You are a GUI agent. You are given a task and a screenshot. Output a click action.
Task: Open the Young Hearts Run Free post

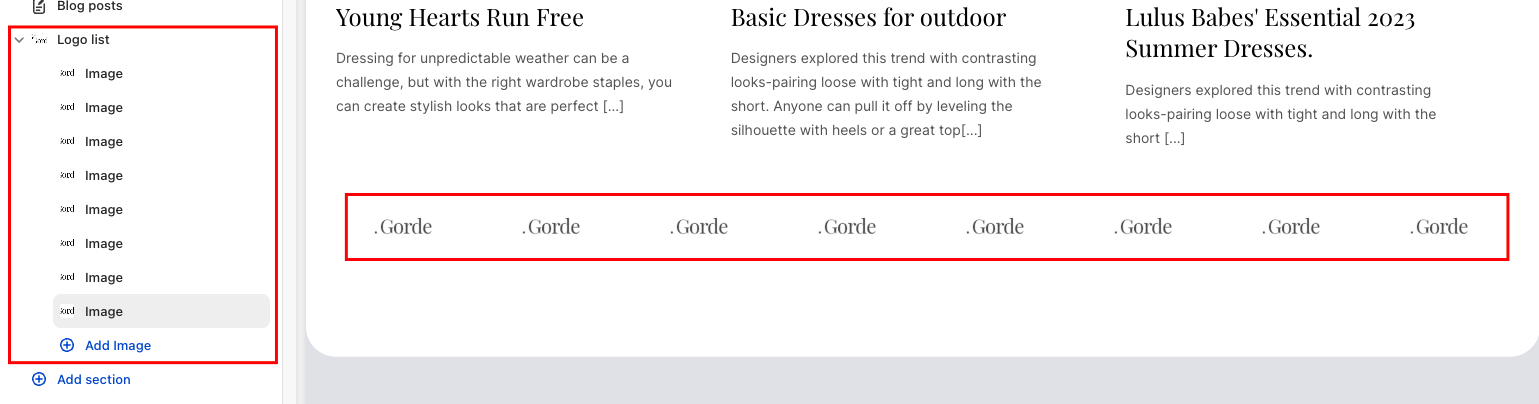pyautogui.click(x=460, y=18)
